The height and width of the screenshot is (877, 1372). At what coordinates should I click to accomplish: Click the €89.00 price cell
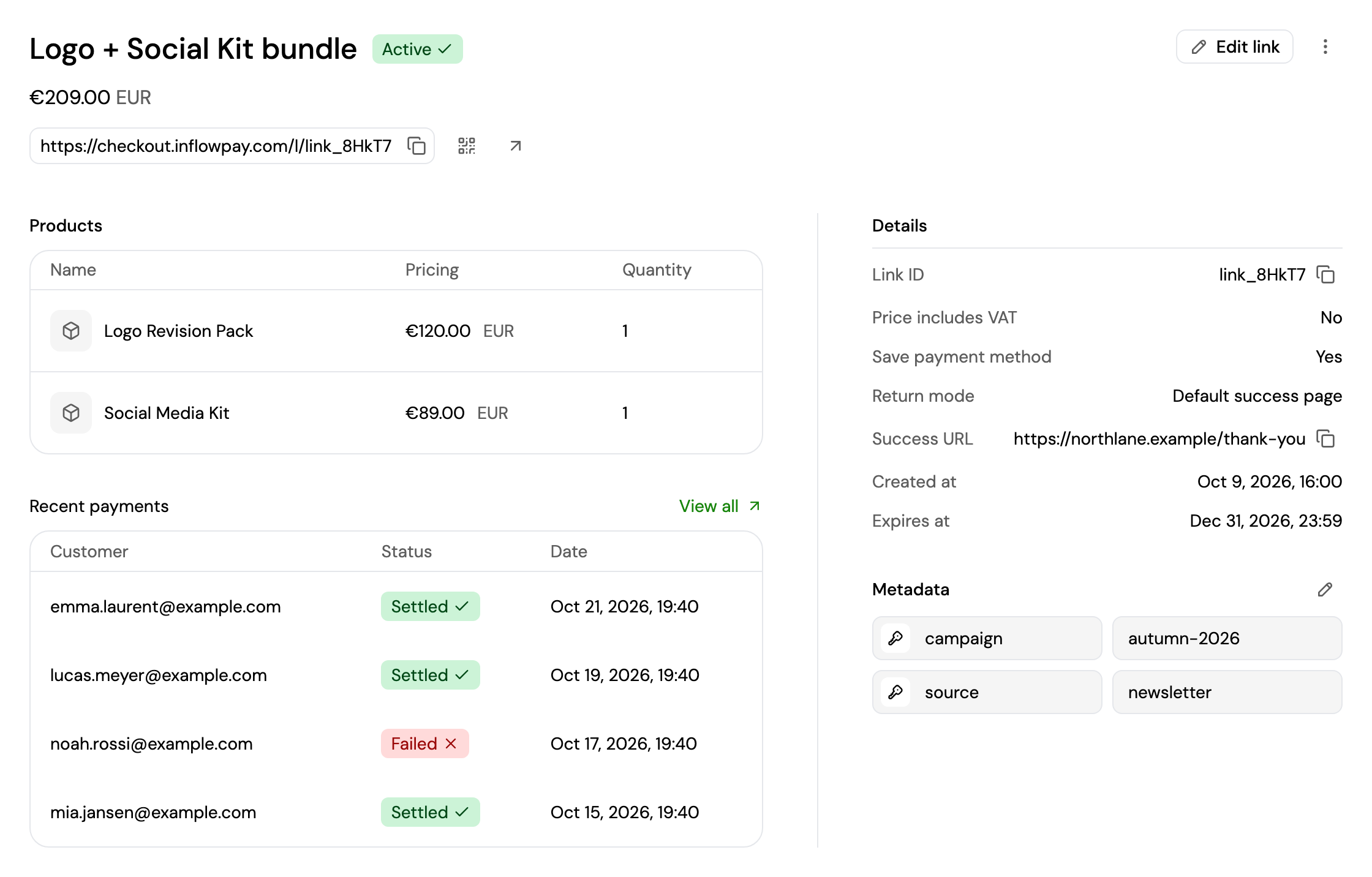456,413
